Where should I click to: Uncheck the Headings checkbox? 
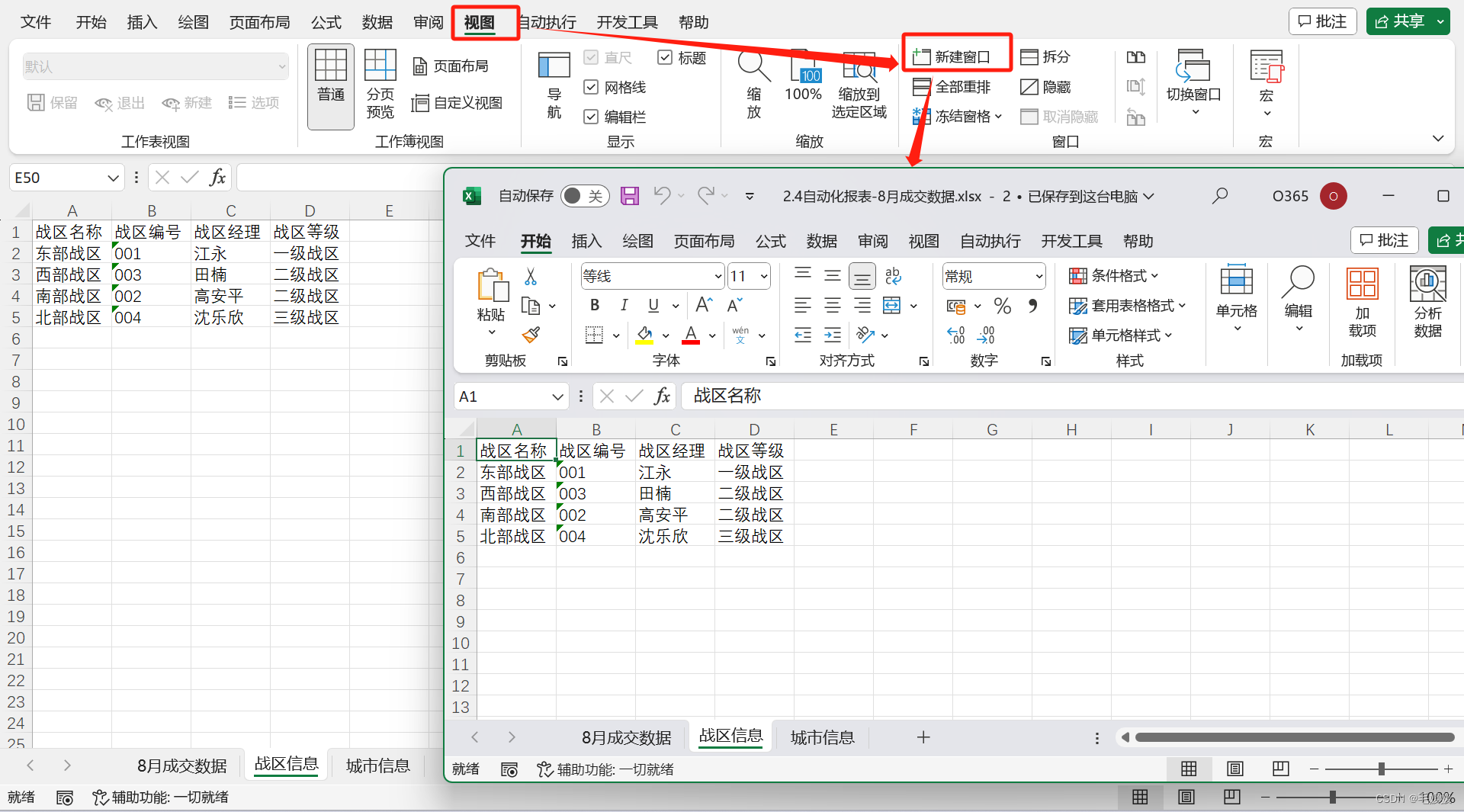click(x=664, y=58)
